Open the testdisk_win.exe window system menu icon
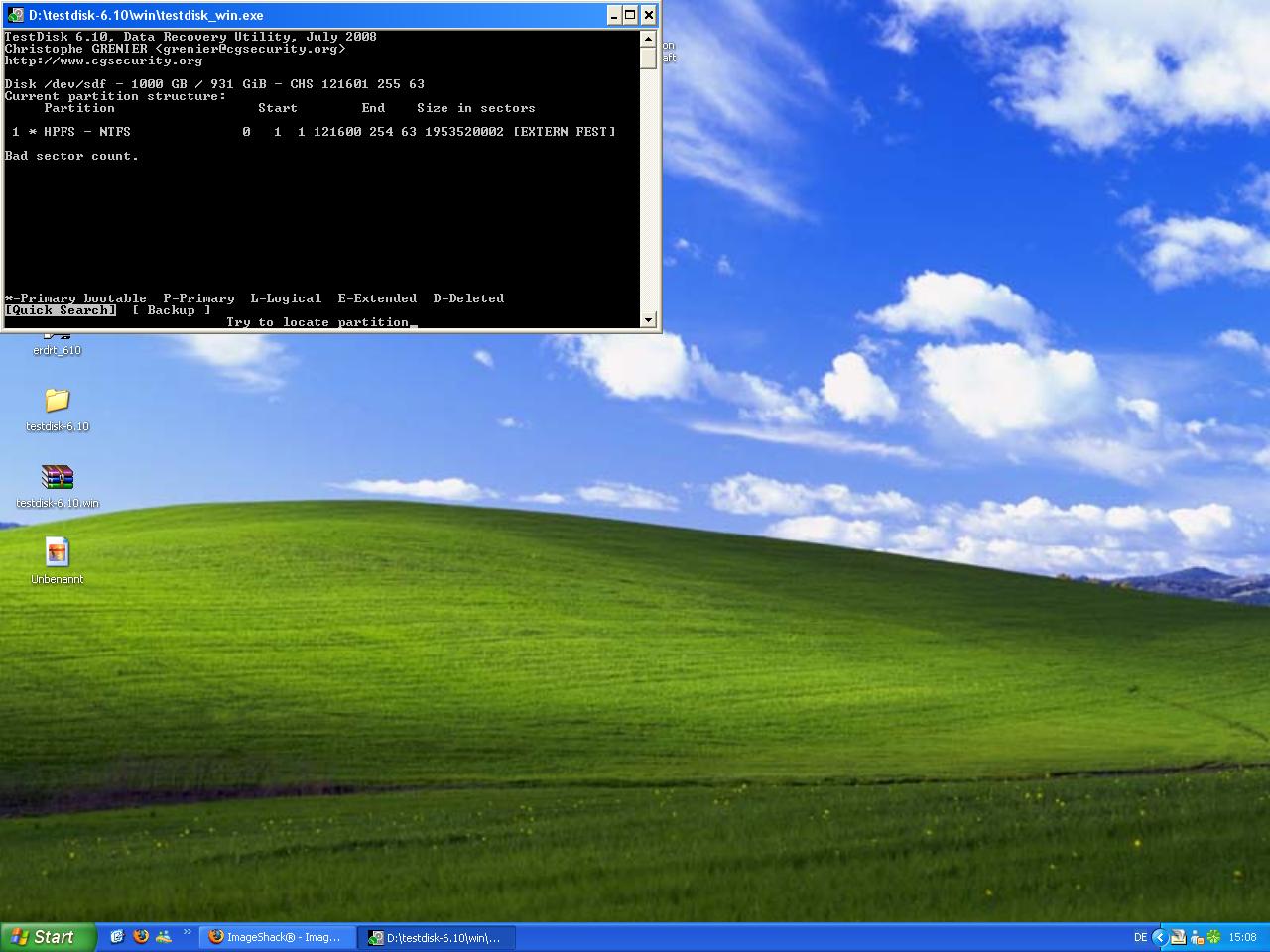 tap(16, 15)
